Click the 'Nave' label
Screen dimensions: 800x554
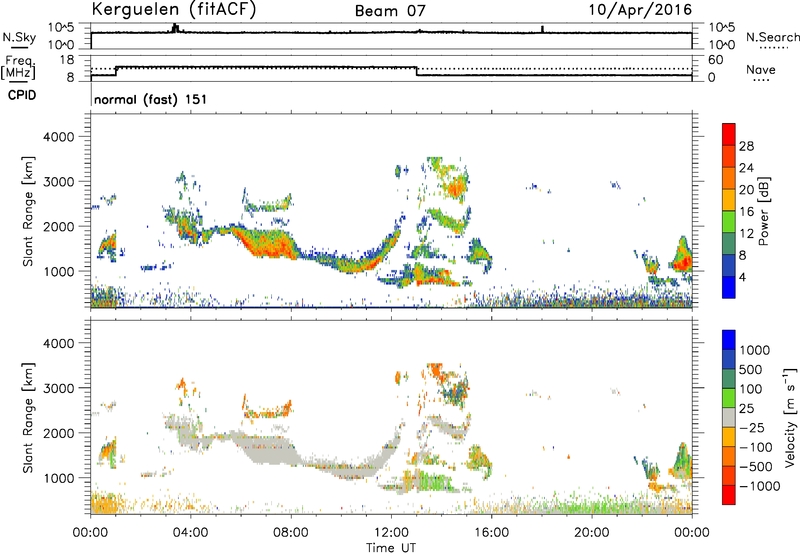pos(761,69)
